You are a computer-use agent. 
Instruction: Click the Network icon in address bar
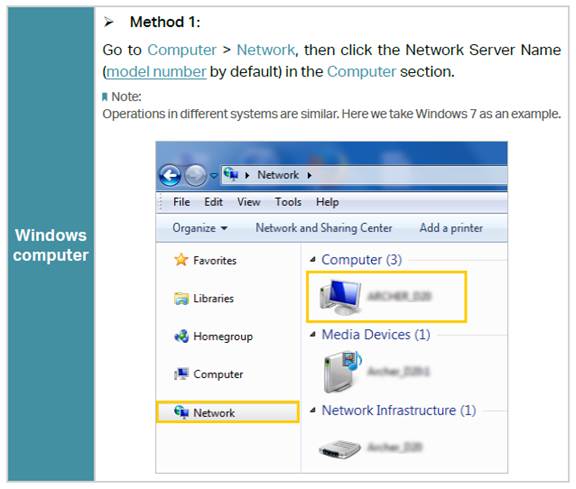point(231,174)
